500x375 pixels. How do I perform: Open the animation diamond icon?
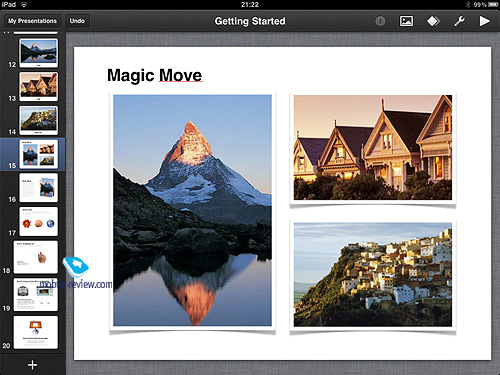(x=433, y=21)
